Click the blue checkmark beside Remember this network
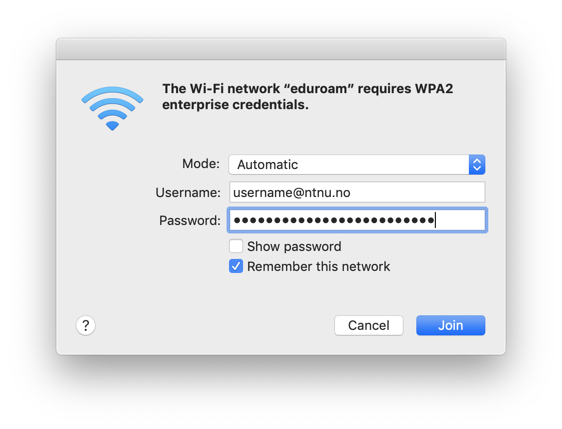 pos(236,266)
